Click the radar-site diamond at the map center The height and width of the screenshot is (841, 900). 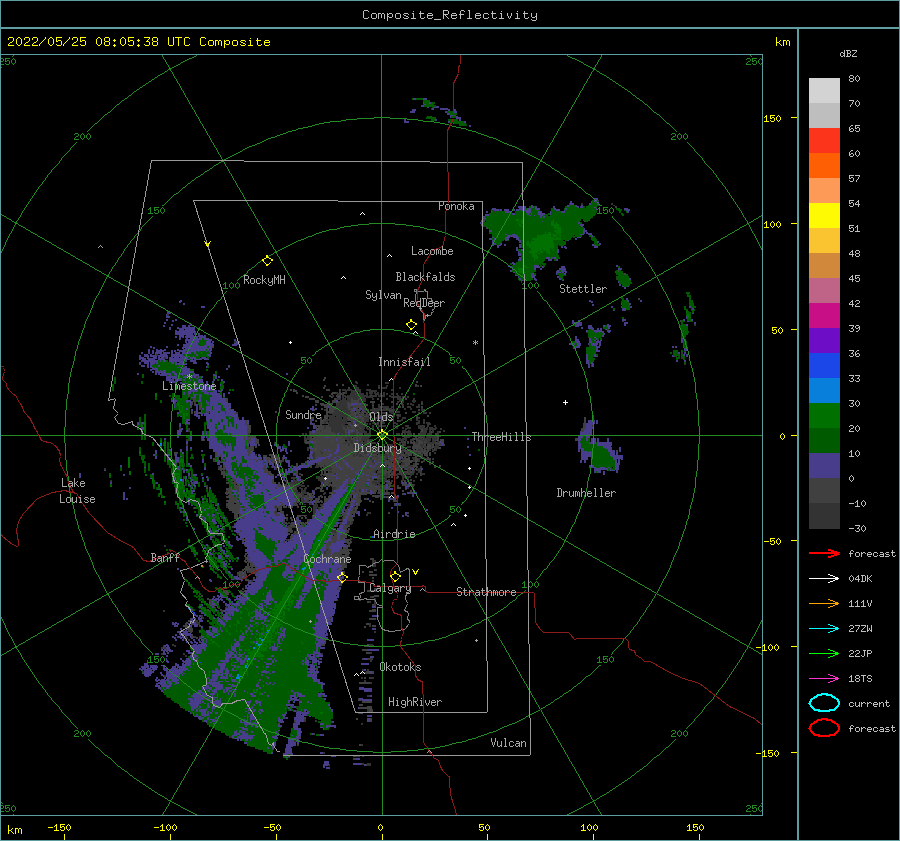click(382, 435)
